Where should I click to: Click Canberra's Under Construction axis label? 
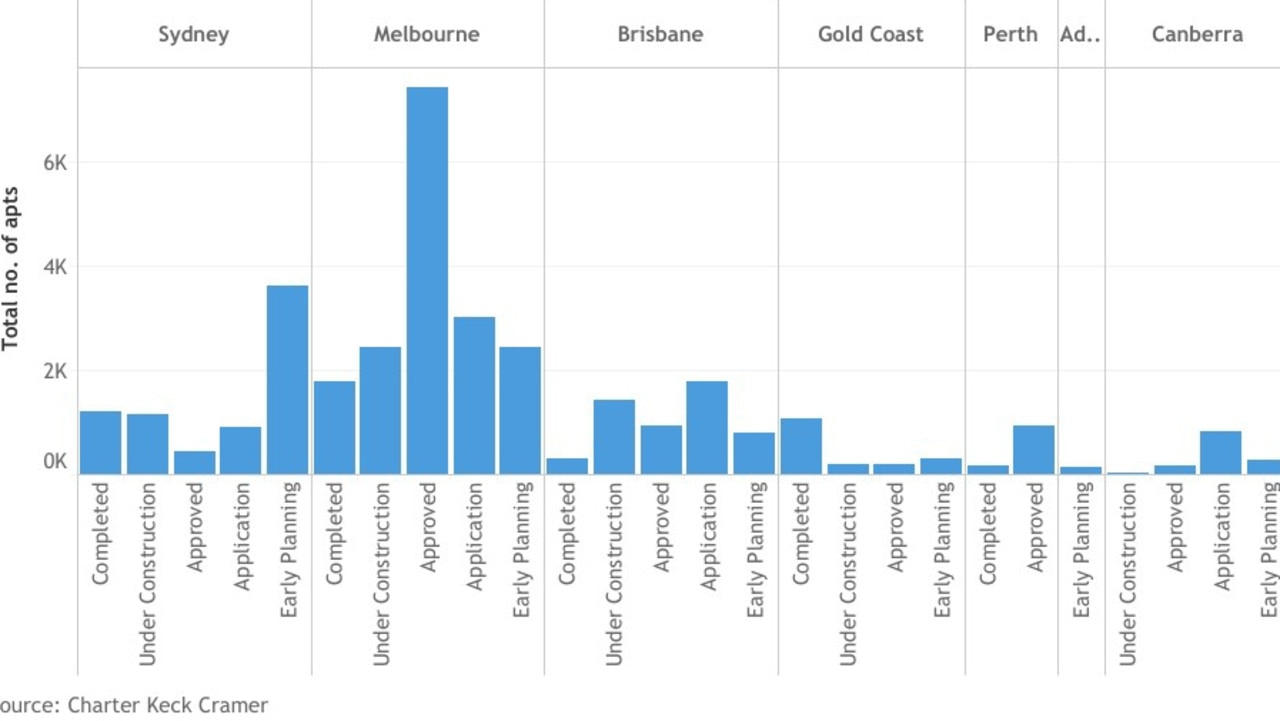click(x=1128, y=574)
